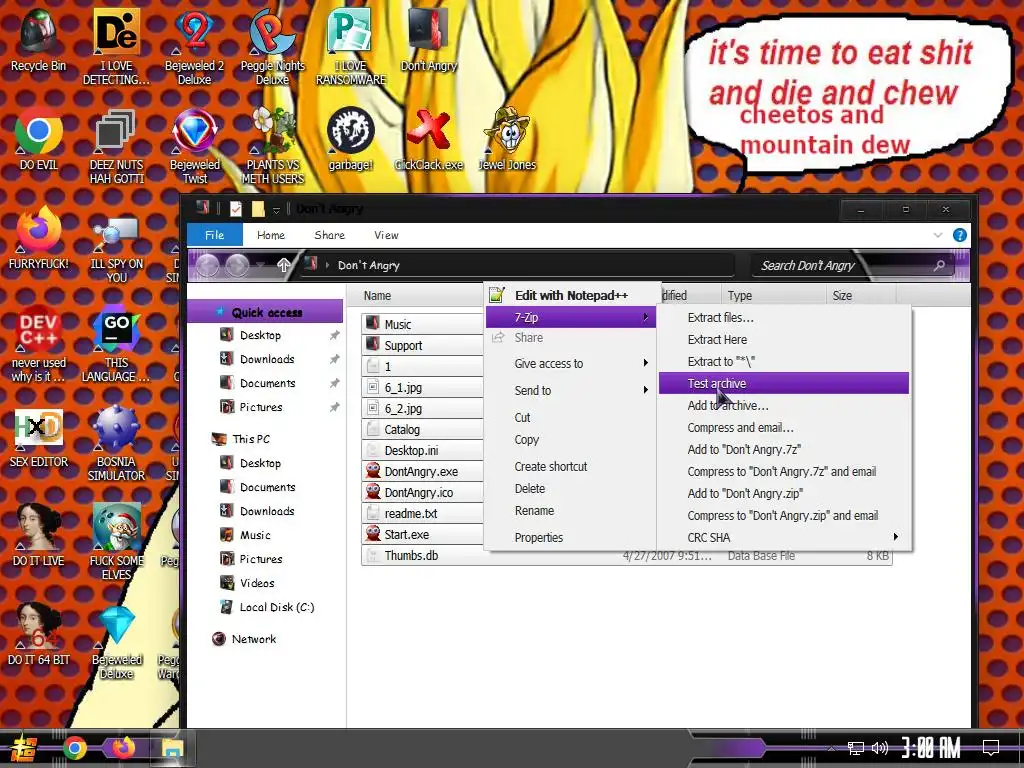Click the Firefox icon on the taskbar
This screenshot has height=768, width=1024.
point(123,748)
